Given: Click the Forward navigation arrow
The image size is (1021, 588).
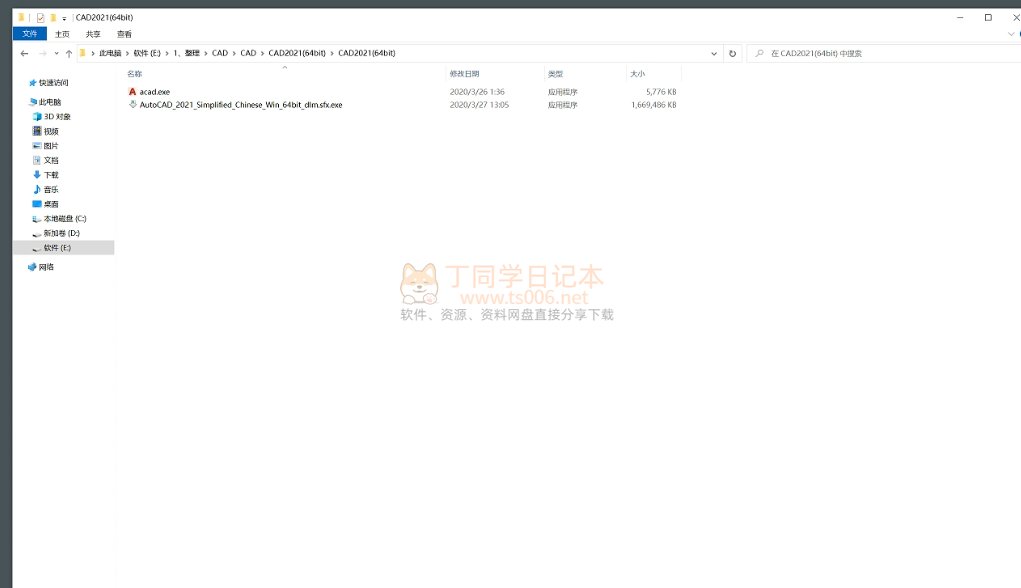Looking at the screenshot, I should point(42,53).
